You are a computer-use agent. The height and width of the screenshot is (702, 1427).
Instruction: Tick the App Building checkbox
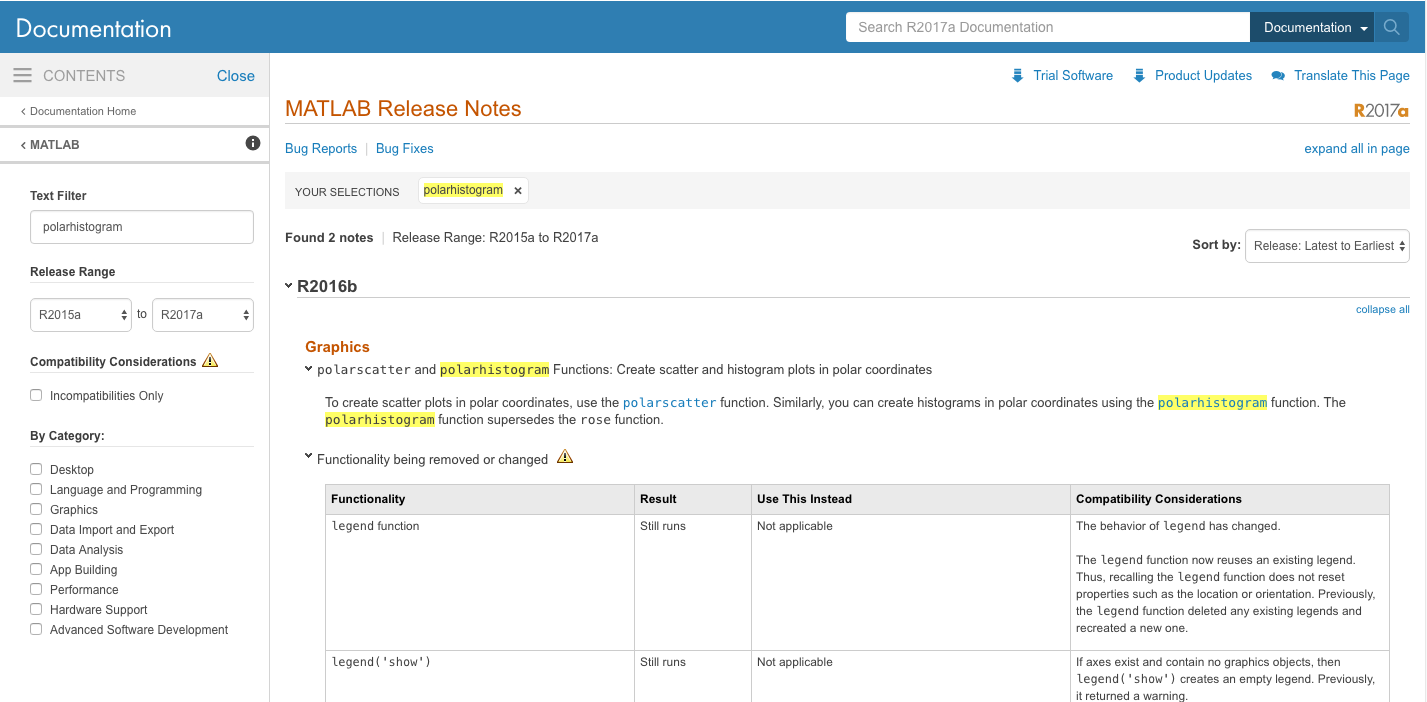(x=36, y=569)
